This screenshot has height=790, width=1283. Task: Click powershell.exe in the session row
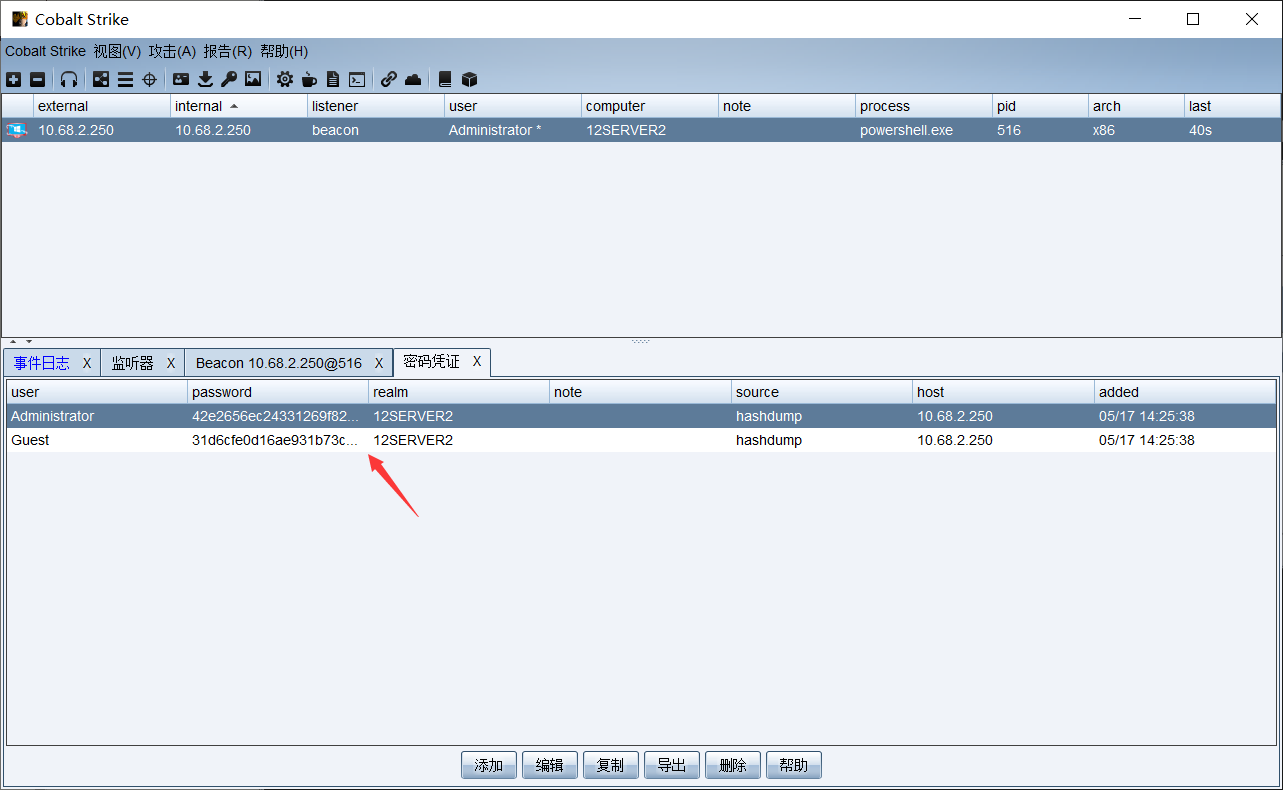[x=905, y=130]
